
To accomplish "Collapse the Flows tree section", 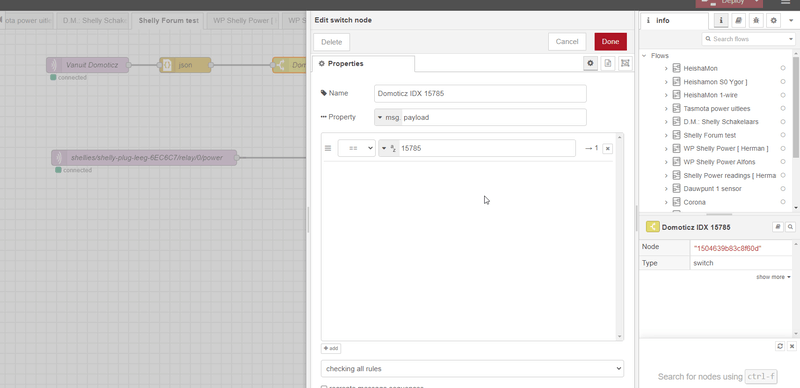I will [x=644, y=56].
